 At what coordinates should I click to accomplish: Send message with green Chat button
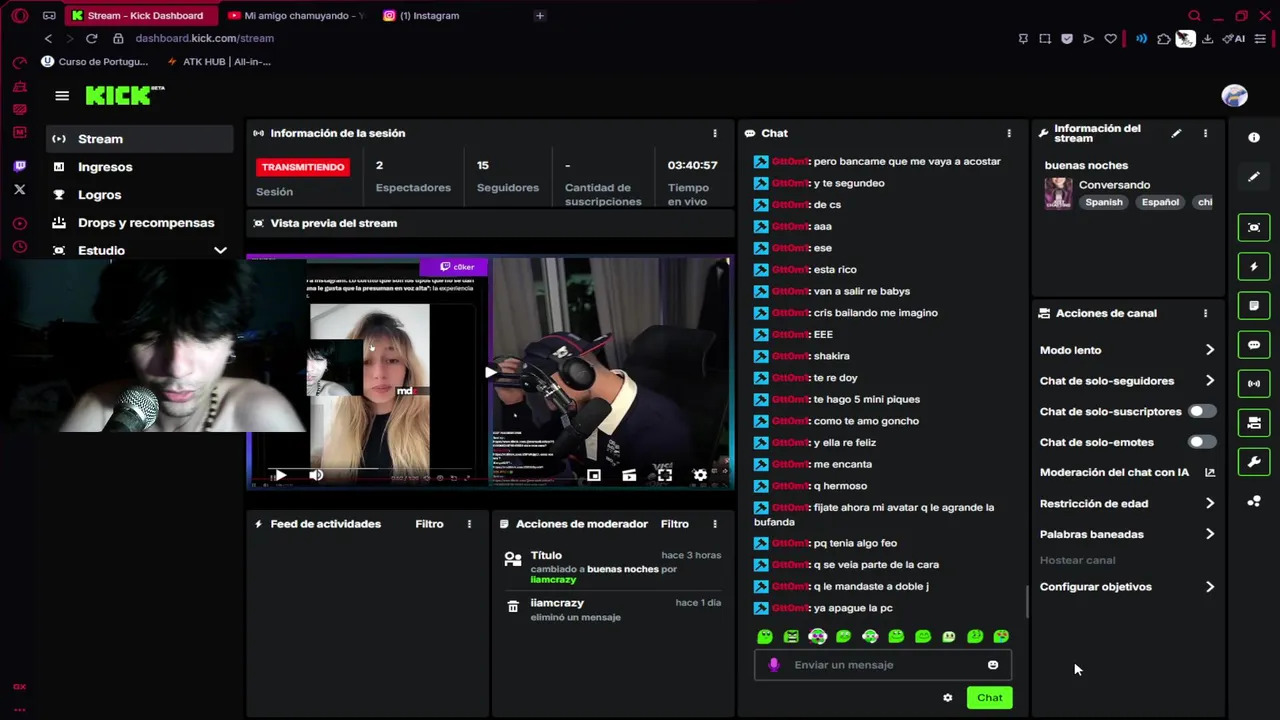[990, 698]
